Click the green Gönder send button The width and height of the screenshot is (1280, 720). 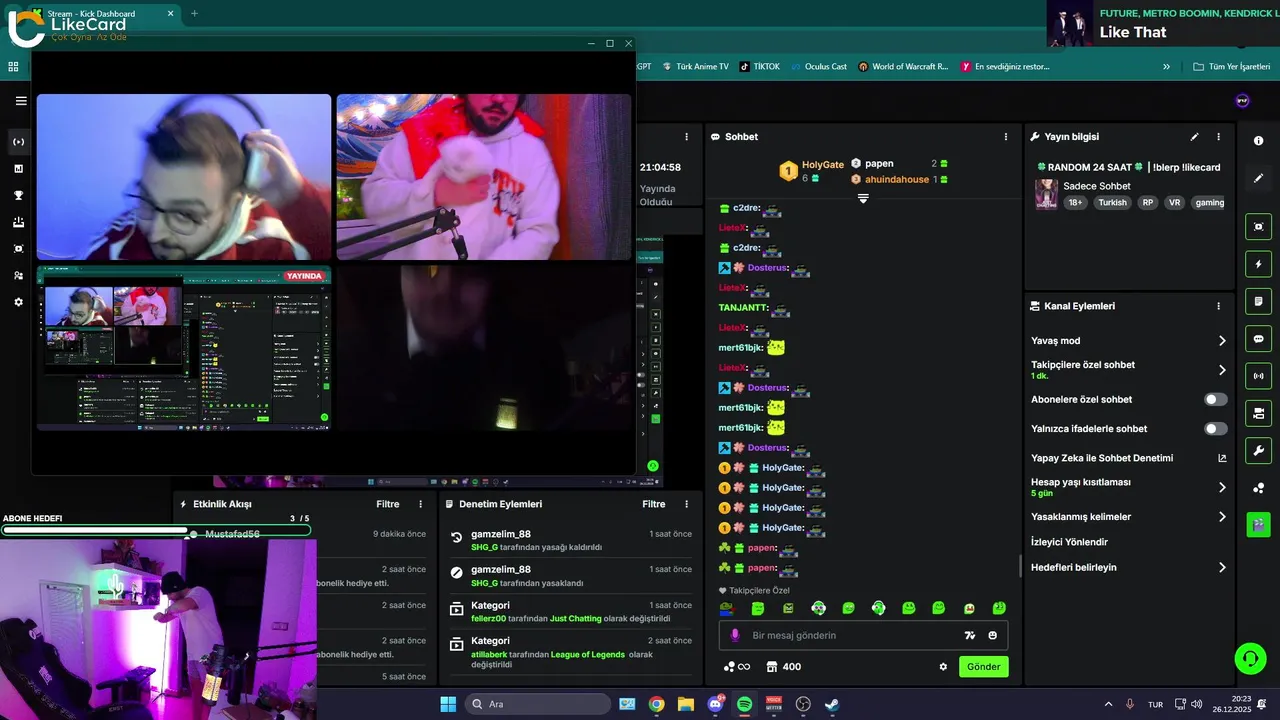(x=983, y=667)
